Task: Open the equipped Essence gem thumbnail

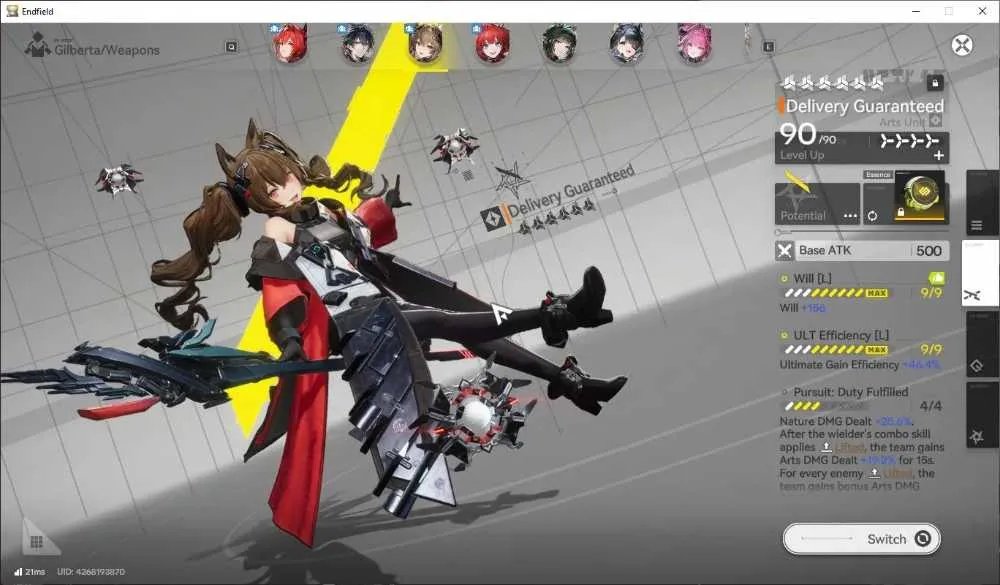Action: 920,196
